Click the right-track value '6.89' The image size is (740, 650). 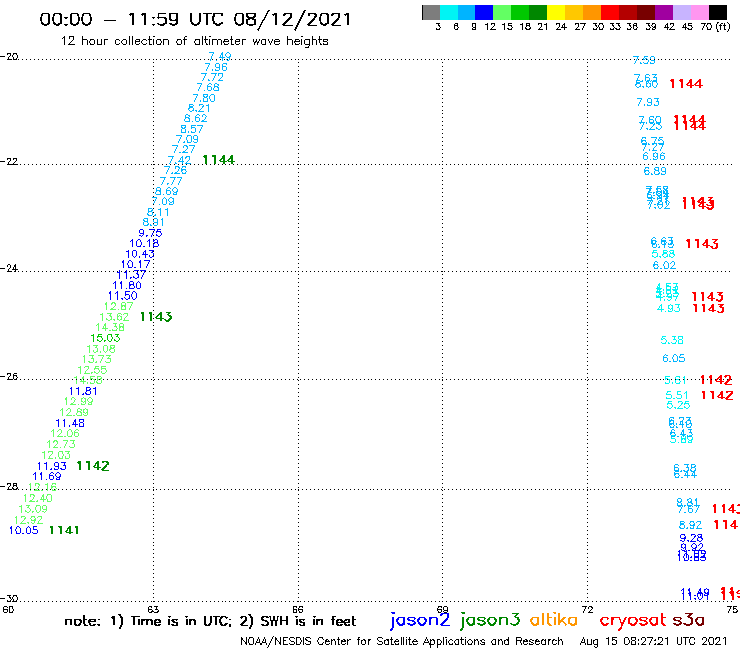tap(655, 171)
